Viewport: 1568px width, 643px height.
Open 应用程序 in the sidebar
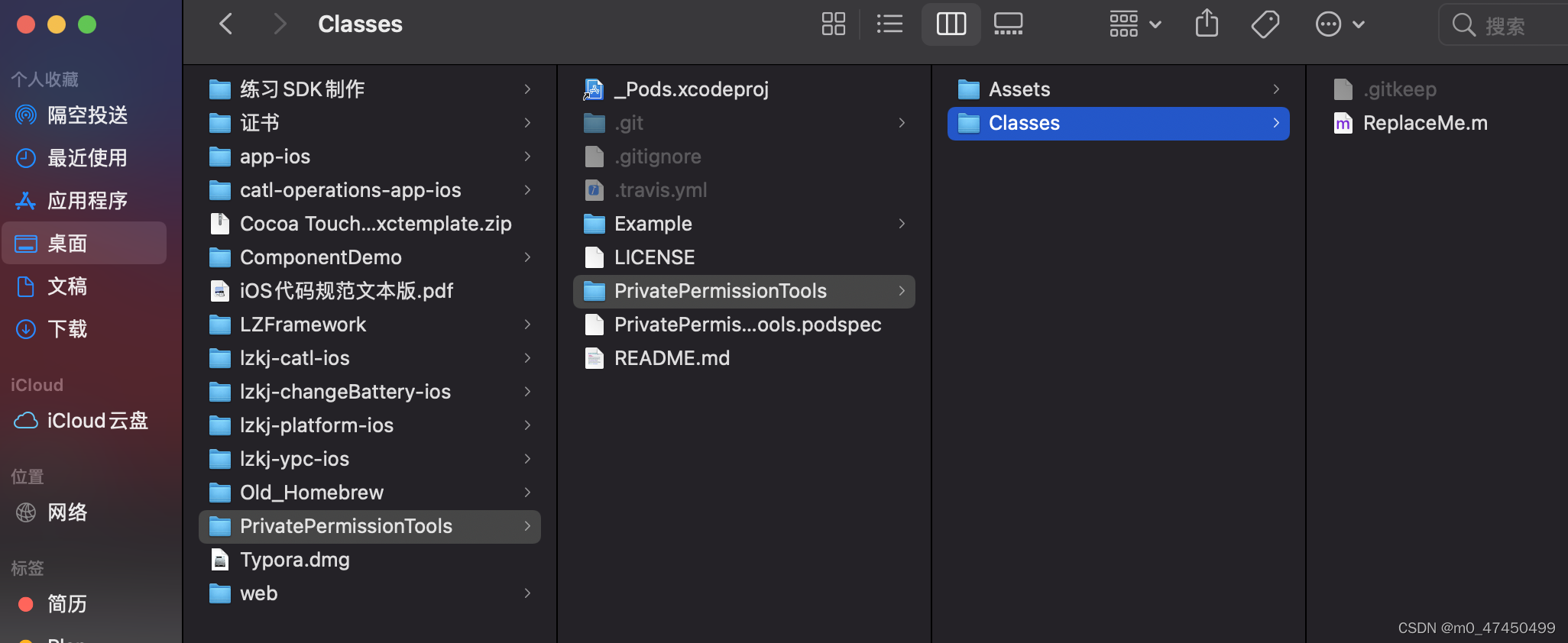point(87,201)
